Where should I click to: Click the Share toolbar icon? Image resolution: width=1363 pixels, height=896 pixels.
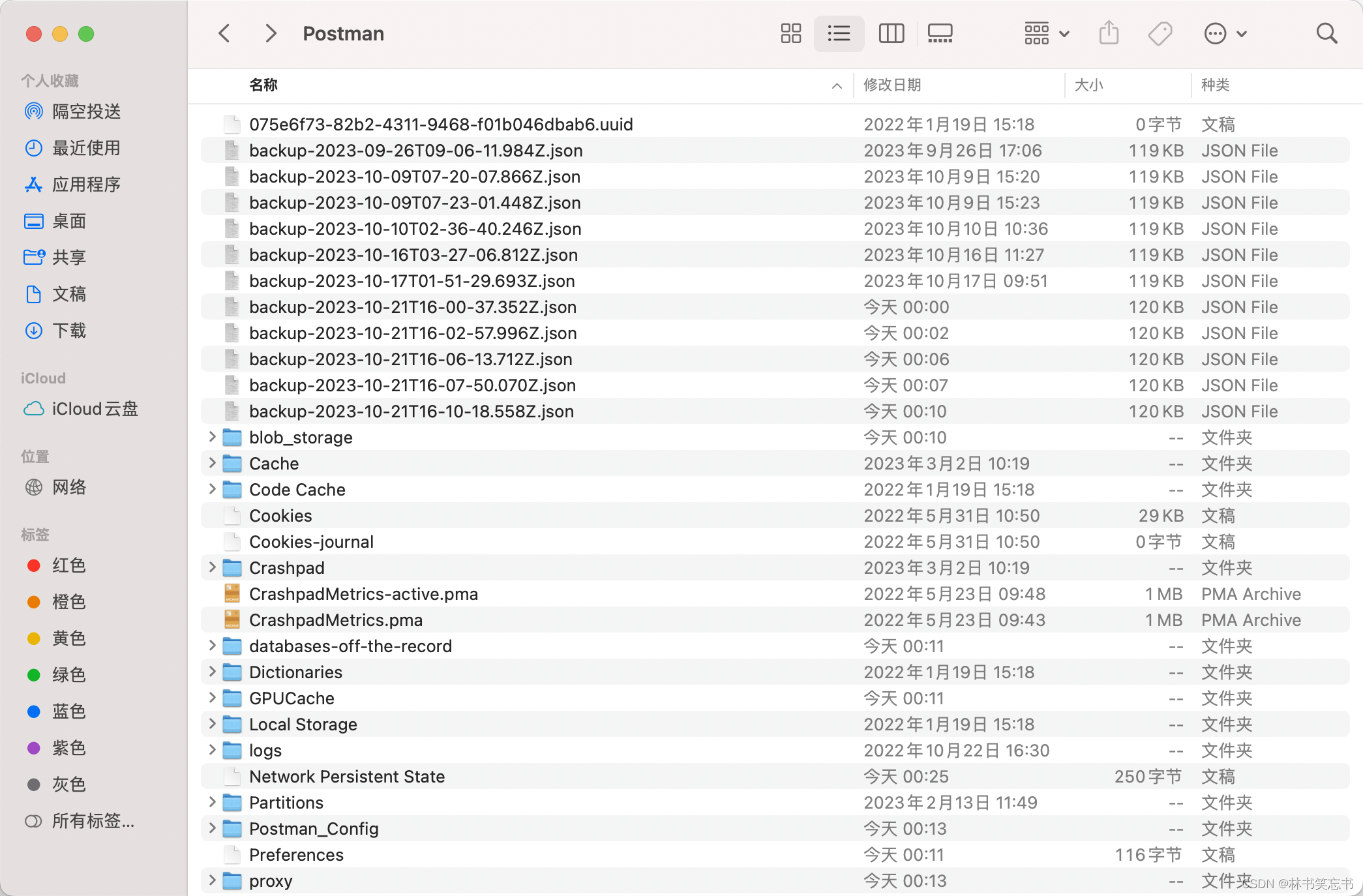pyautogui.click(x=1109, y=33)
